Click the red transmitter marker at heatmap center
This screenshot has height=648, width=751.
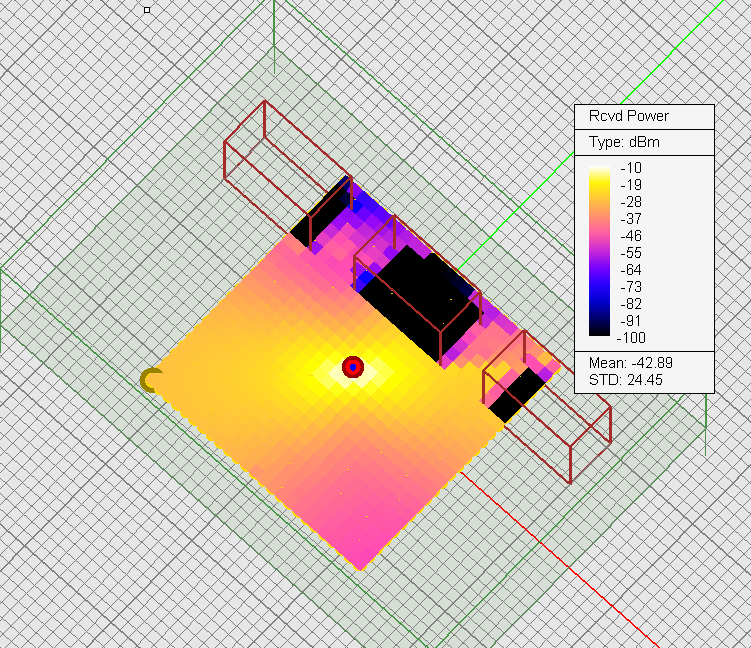click(x=352, y=367)
